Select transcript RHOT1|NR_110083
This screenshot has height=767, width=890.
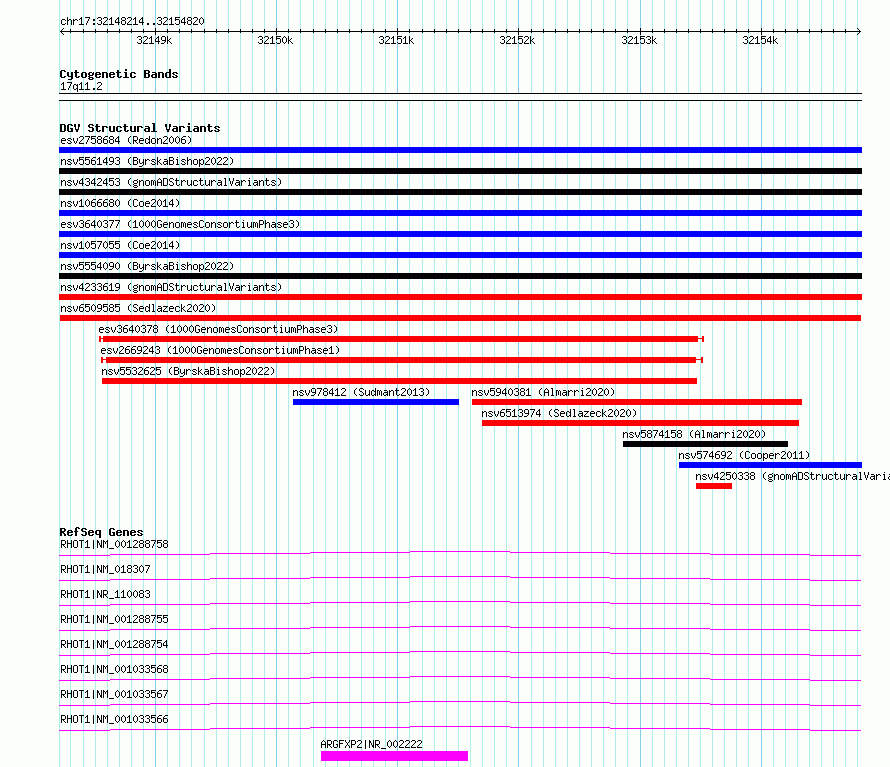click(105, 594)
